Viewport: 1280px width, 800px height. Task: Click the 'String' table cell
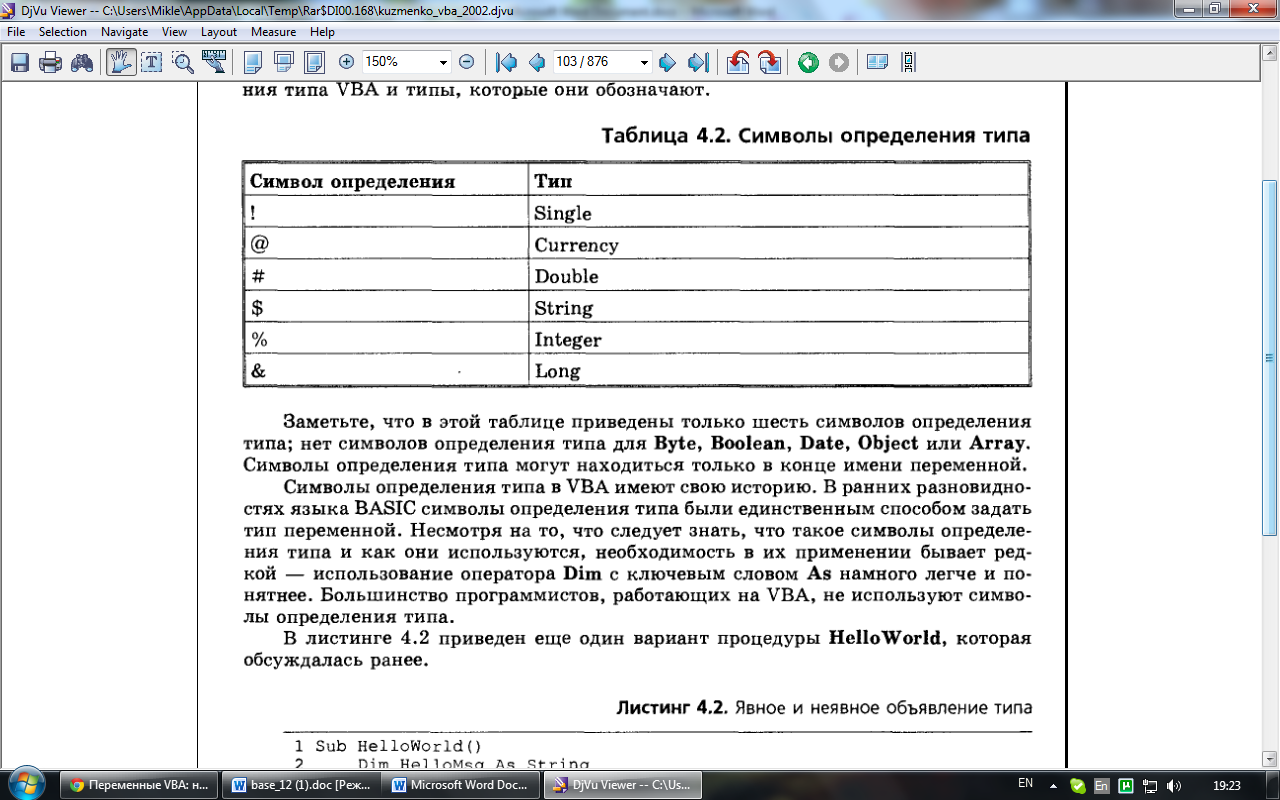(x=779, y=307)
